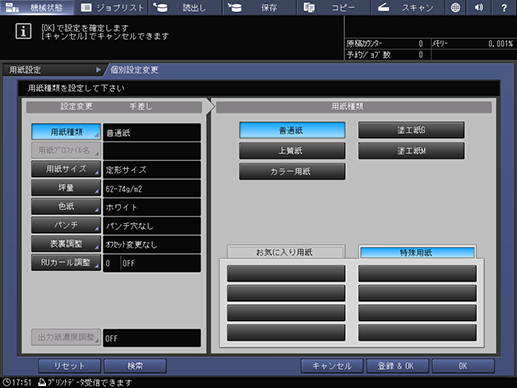Switch to the ジョブリスト tab
Image resolution: width=517 pixels, height=388 pixels.
(x=112, y=7)
